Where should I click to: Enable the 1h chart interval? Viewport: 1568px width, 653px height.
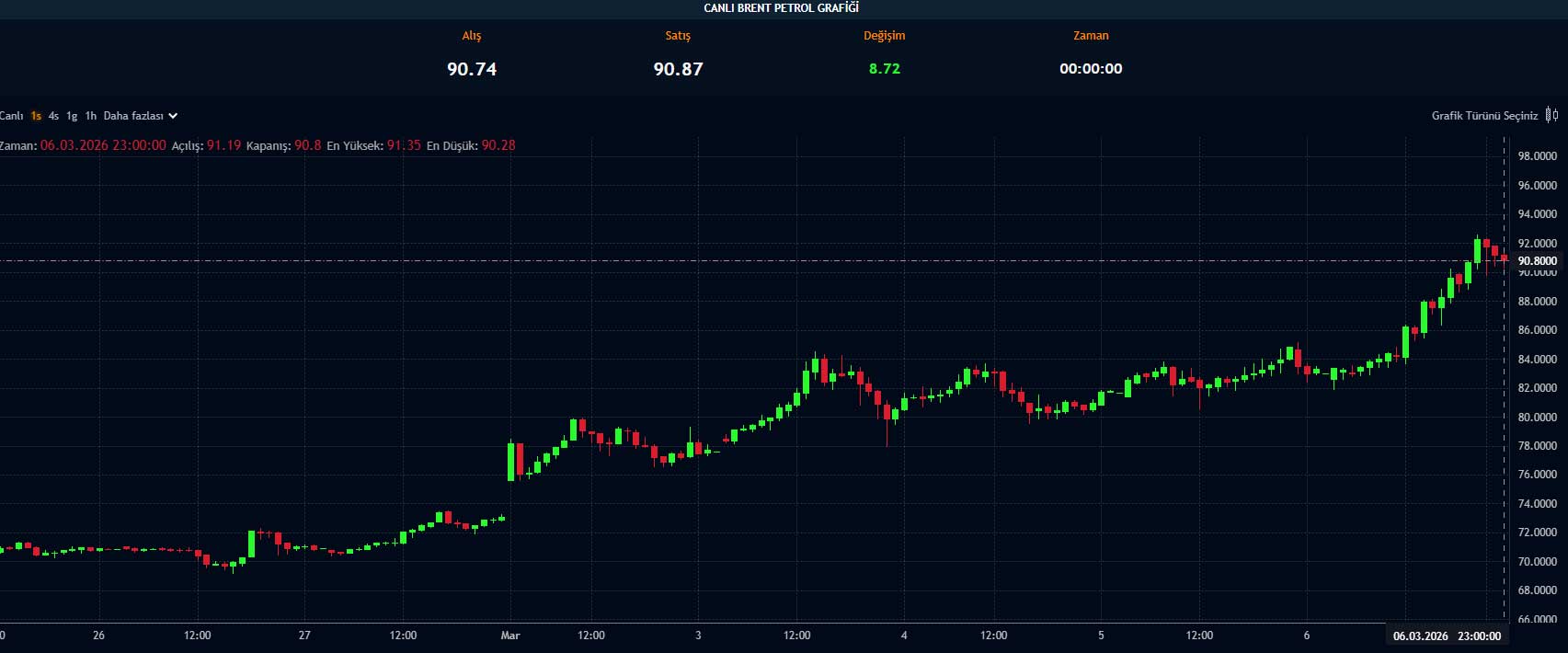tap(90, 116)
